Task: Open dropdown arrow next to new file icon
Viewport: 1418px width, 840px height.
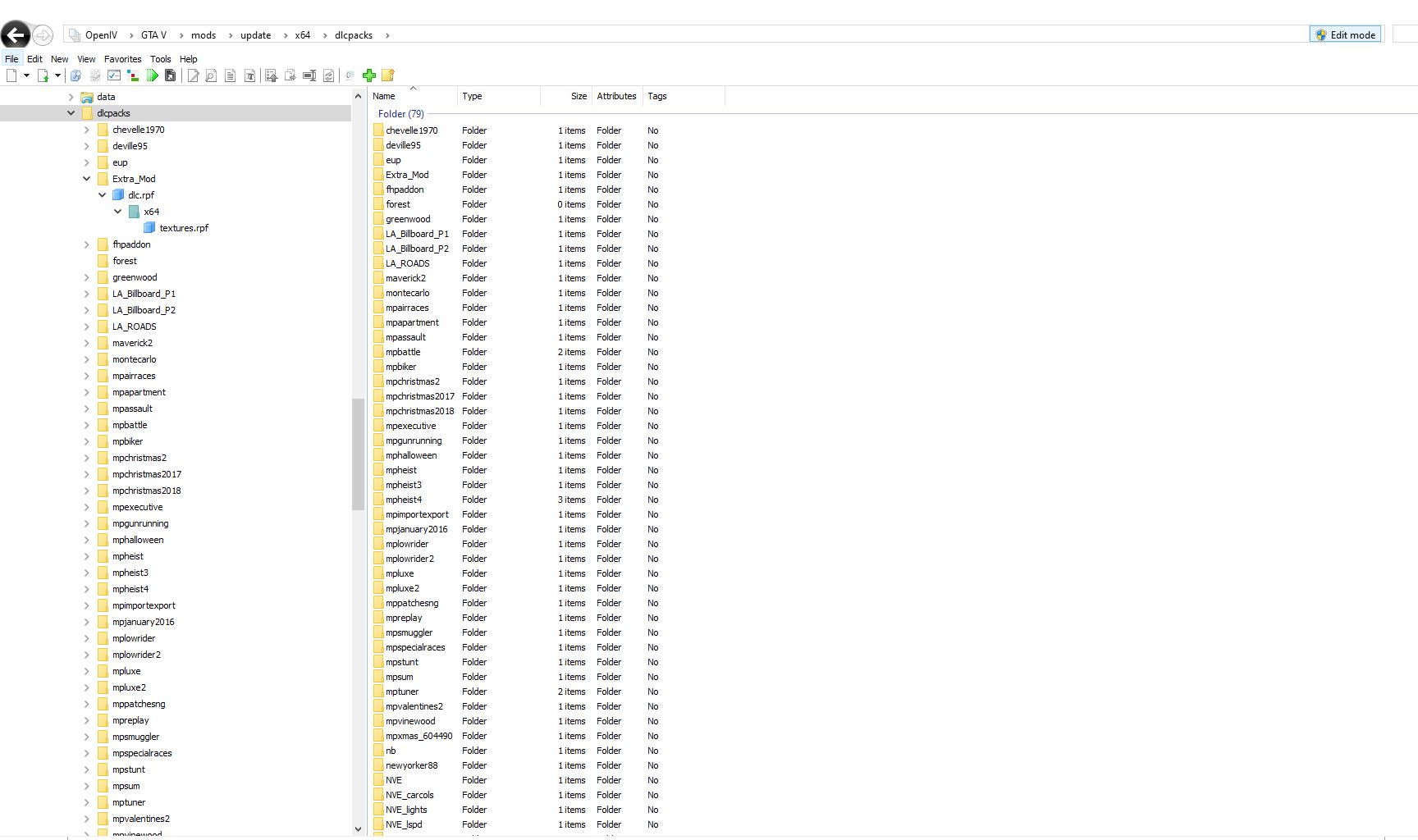Action: (26, 75)
